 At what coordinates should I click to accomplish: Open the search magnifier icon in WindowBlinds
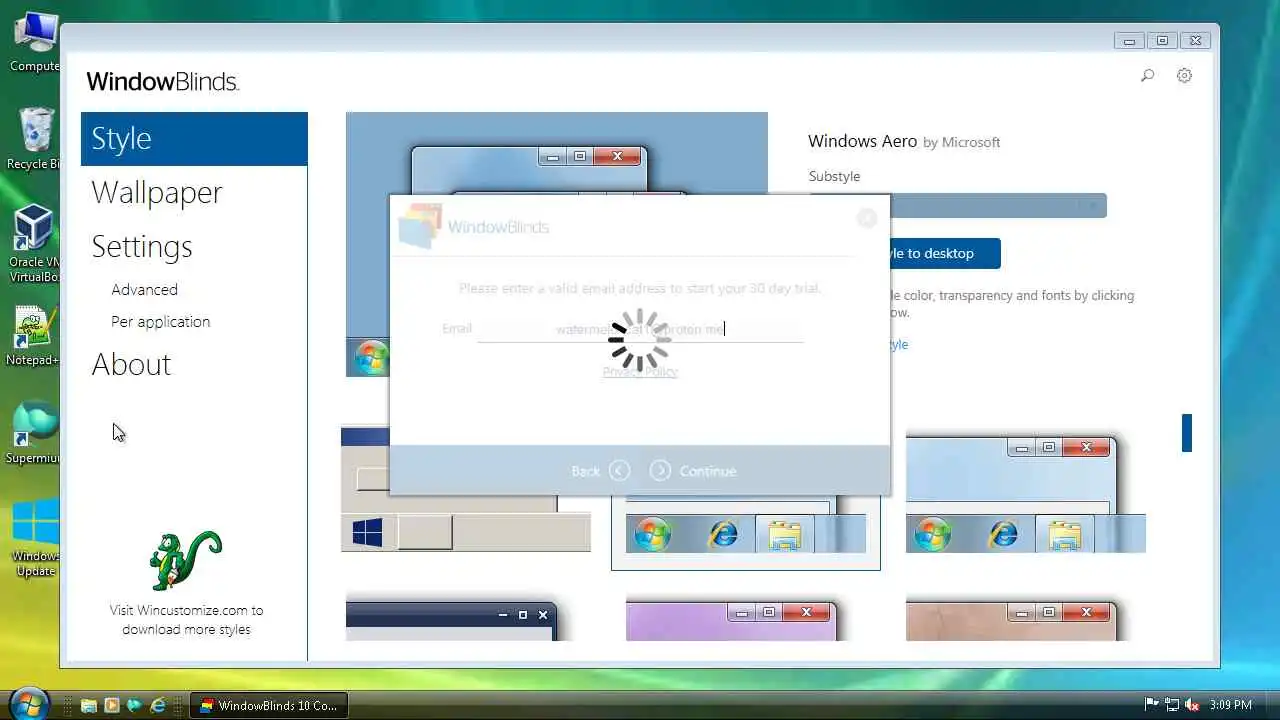tap(1147, 76)
